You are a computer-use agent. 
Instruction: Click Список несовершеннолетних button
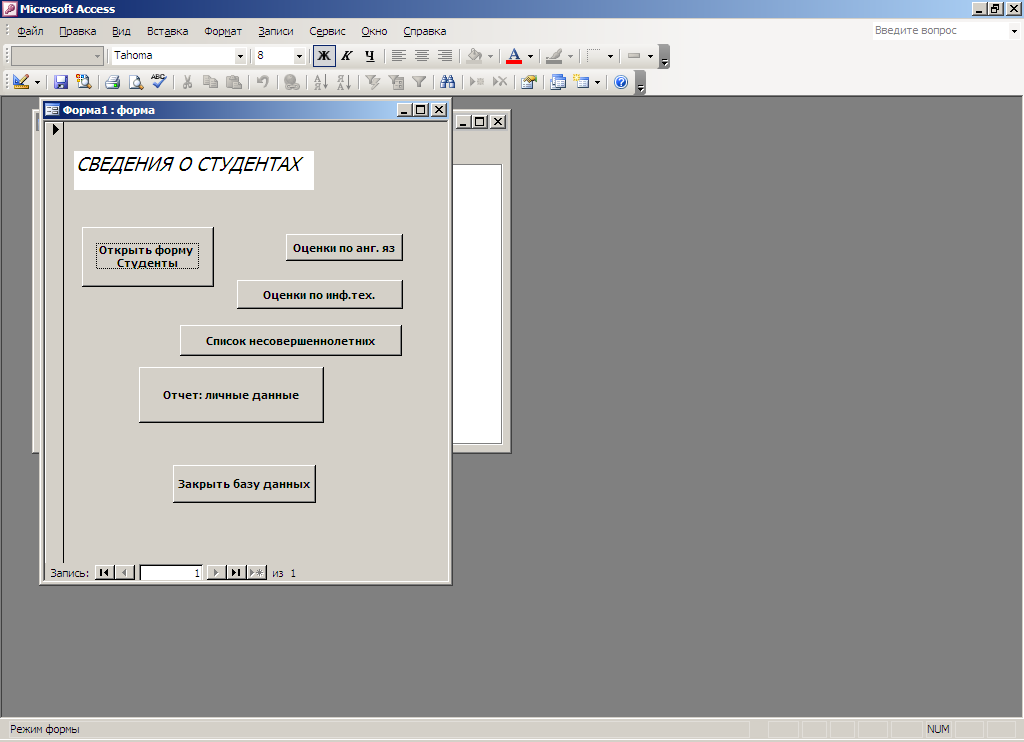[x=291, y=340]
